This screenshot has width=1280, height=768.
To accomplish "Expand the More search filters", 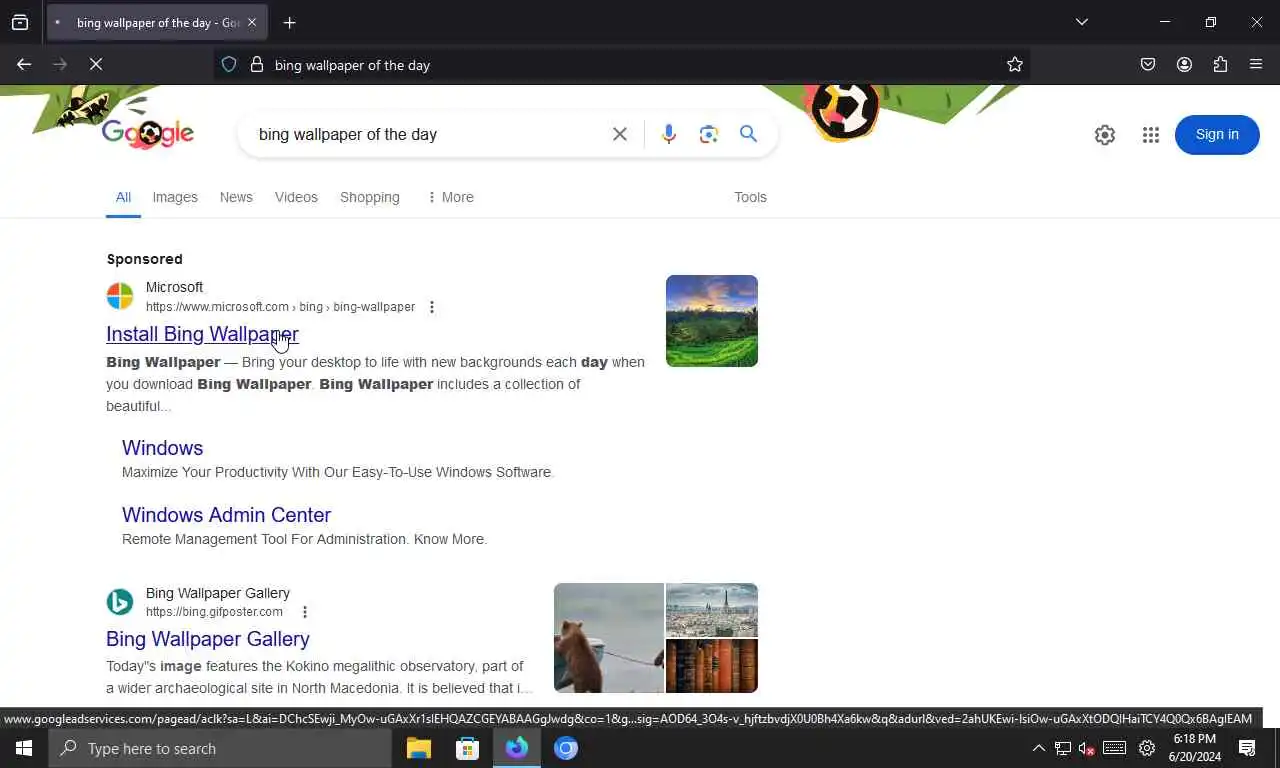I will [450, 197].
